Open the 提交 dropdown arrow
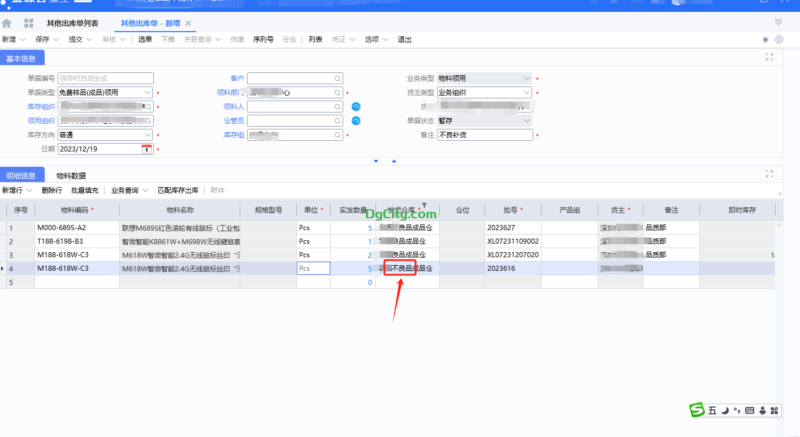The width and height of the screenshot is (800, 437). pos(89,40)
